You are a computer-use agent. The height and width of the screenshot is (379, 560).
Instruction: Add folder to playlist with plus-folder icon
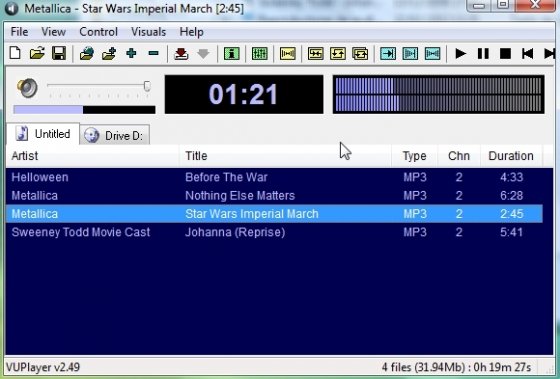click(109, 54)
